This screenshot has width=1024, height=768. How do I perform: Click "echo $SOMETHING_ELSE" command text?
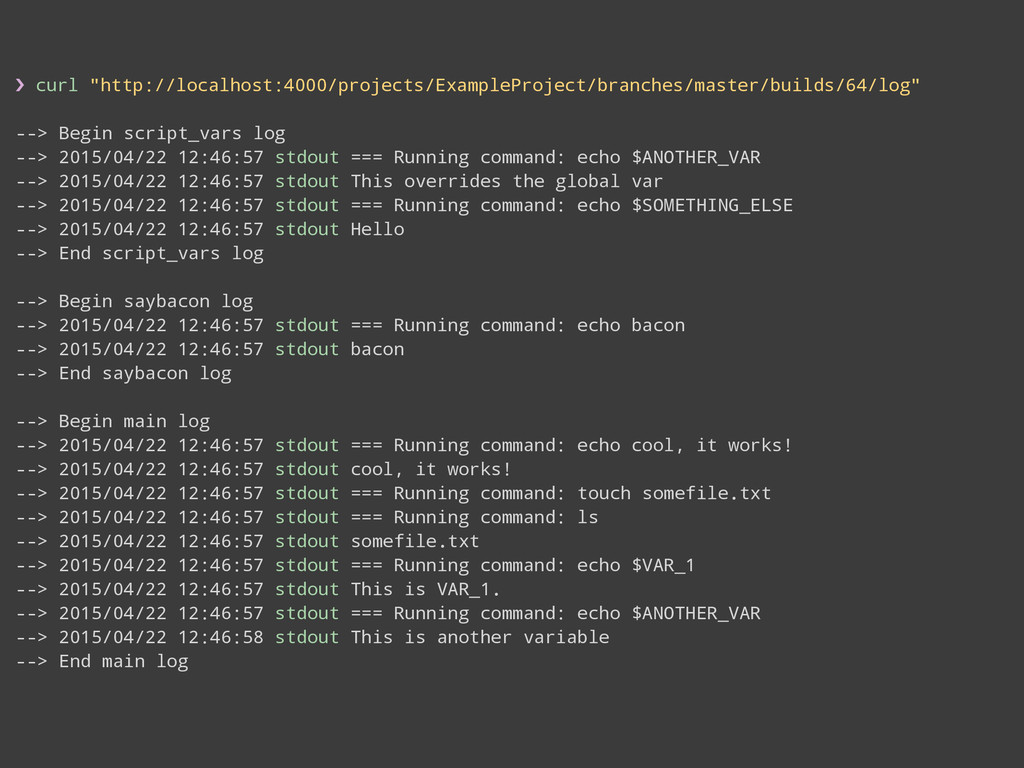click(685, 205)
